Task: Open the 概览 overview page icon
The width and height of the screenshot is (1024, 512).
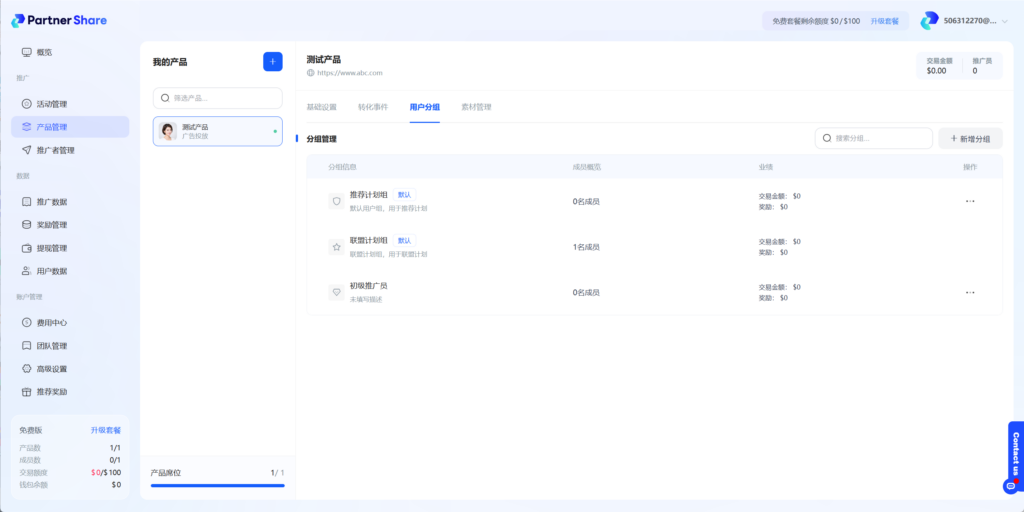Action: (27, 52)
